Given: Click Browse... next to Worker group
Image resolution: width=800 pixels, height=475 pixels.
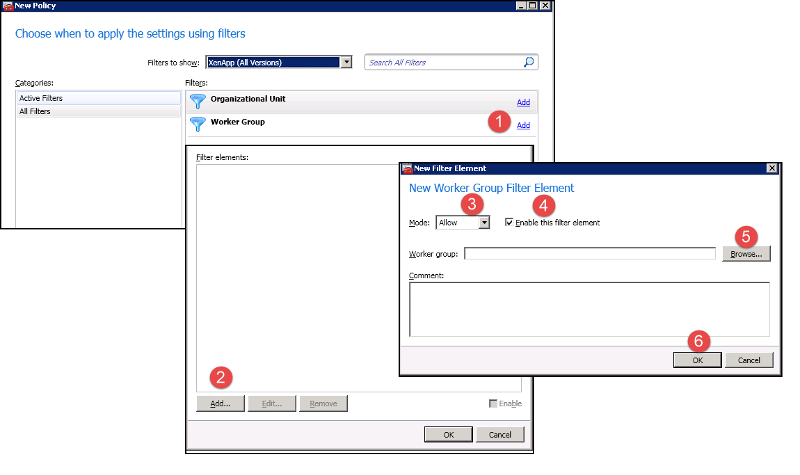Looking at the screenshot, I should 746,254.
